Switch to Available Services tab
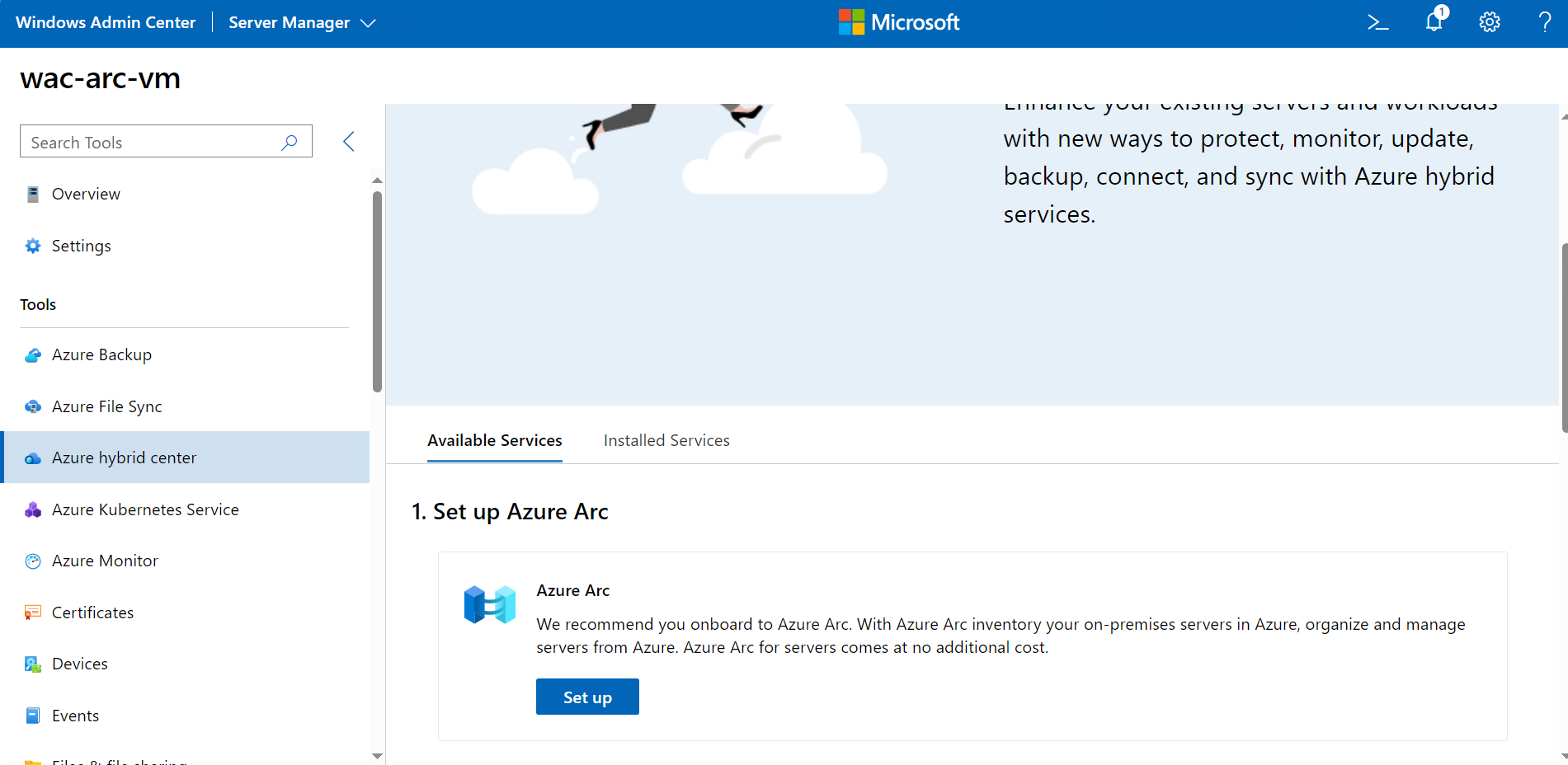 [x=495, y=441]
